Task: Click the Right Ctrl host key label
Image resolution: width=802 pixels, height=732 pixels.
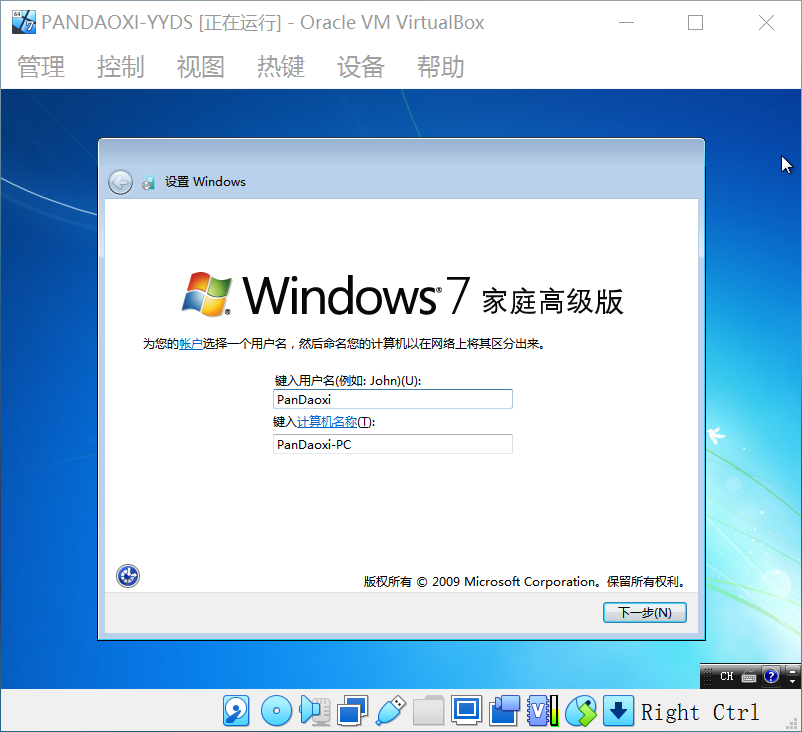Action: [700, 712]
